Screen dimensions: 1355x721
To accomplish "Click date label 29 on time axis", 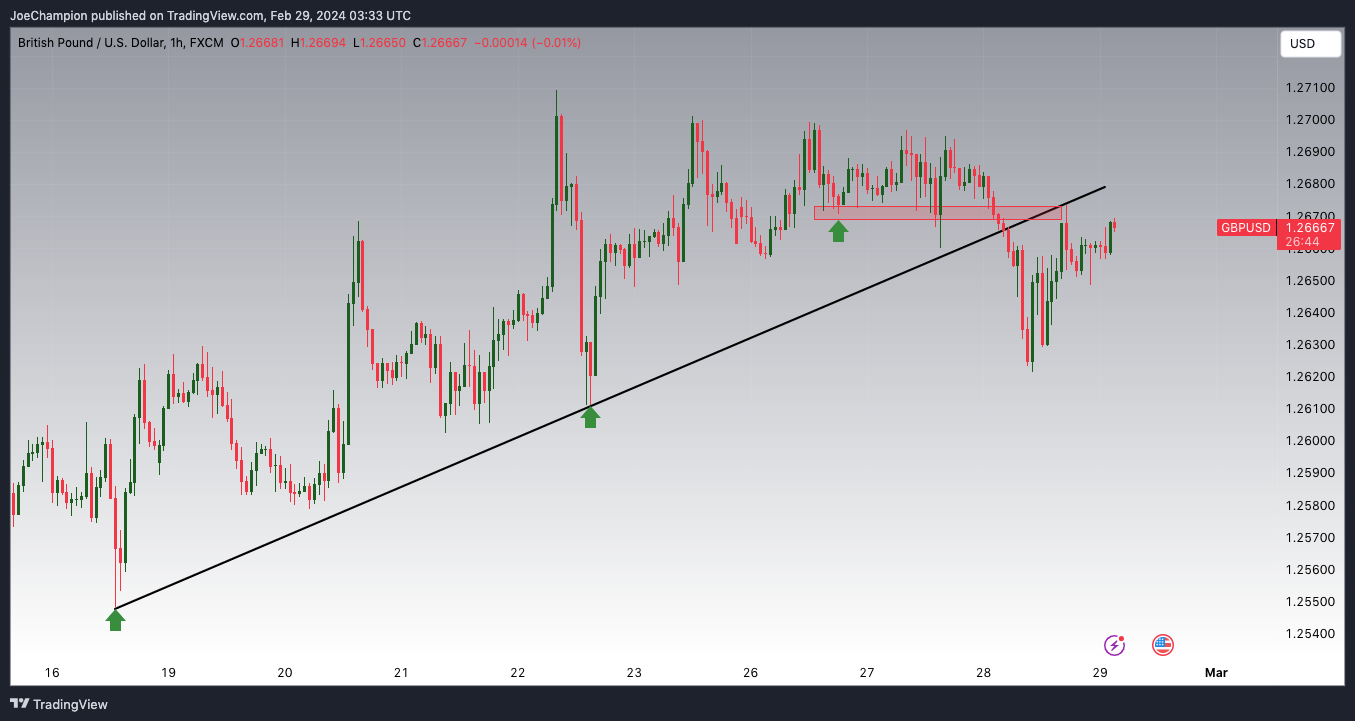I will (x=1100, y=673).
